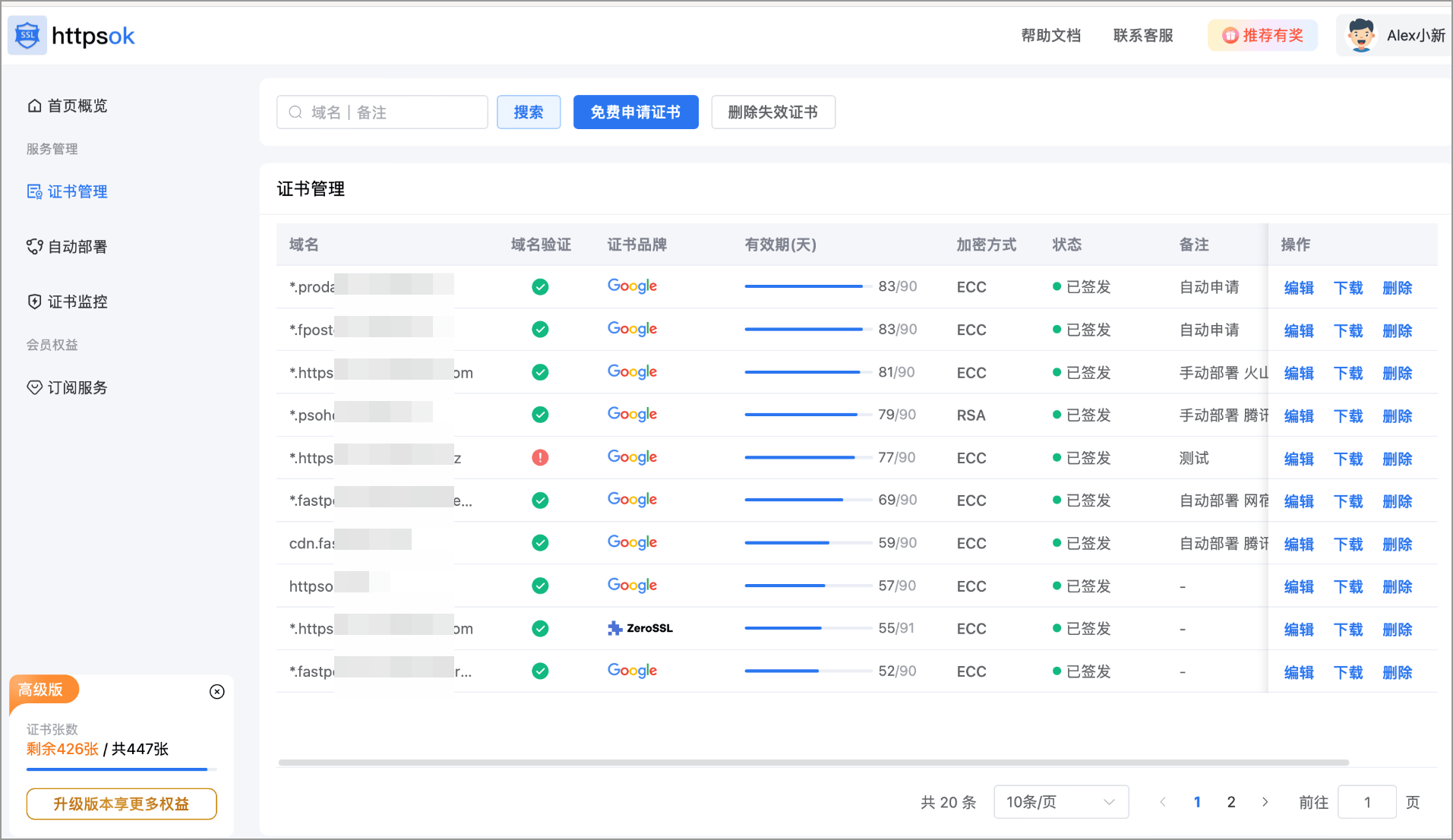Click certificate quota progress bar in 高级版 card

click(x=122, y=769)
